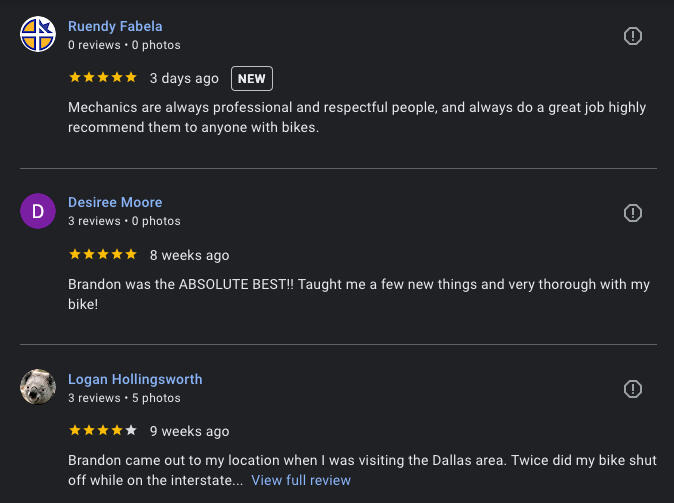Open Logan Hollingsworth's name link
Screen dimensions: 674x503
(x=135, y=379)
